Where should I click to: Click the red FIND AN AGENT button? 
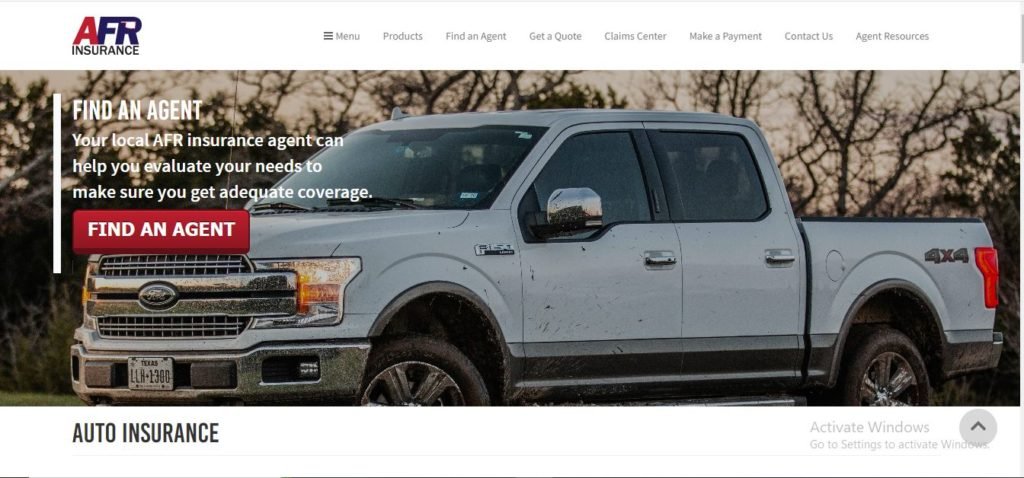[x=161, y=231]
